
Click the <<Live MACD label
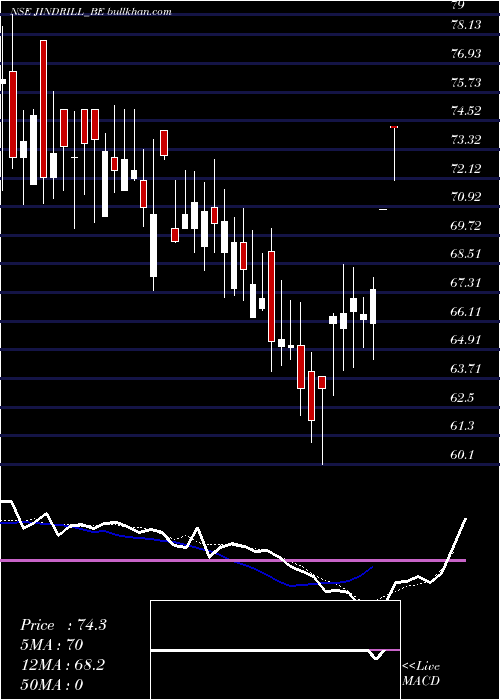(x=421, y=674)
